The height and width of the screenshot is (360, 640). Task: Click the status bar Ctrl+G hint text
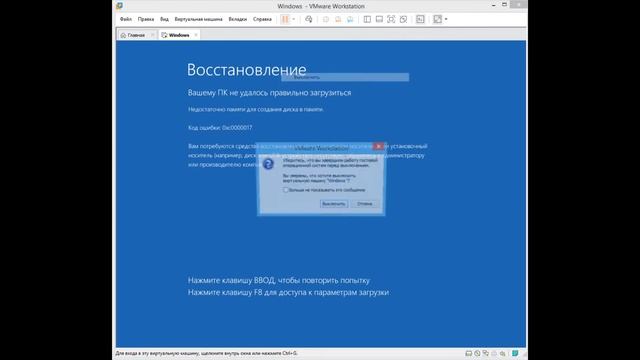coord(207,353)
